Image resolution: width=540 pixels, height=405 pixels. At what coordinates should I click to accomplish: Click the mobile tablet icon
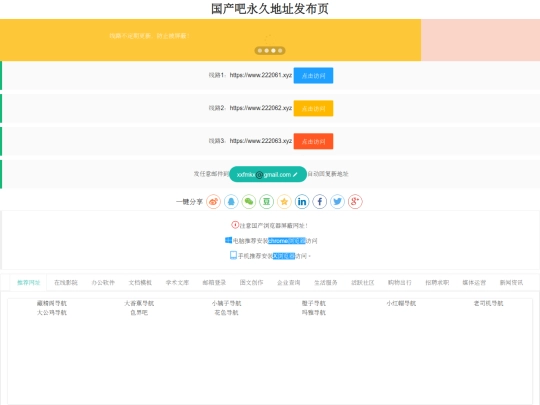pyautogui.click(x=233, y=255)
